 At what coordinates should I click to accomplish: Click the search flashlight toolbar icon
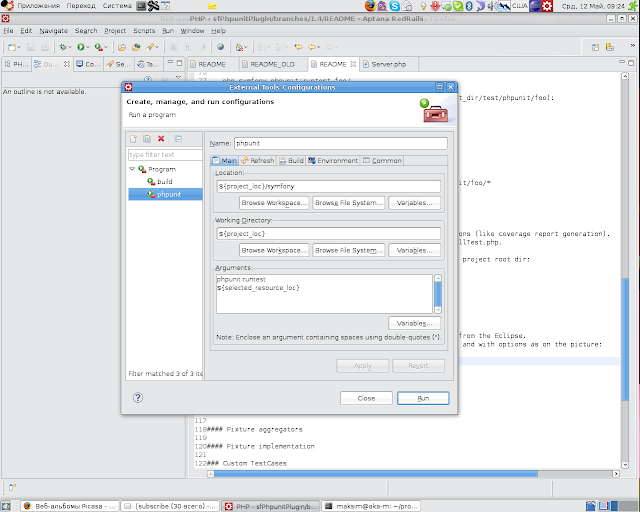pyautogui.click(x=150, y=47)
